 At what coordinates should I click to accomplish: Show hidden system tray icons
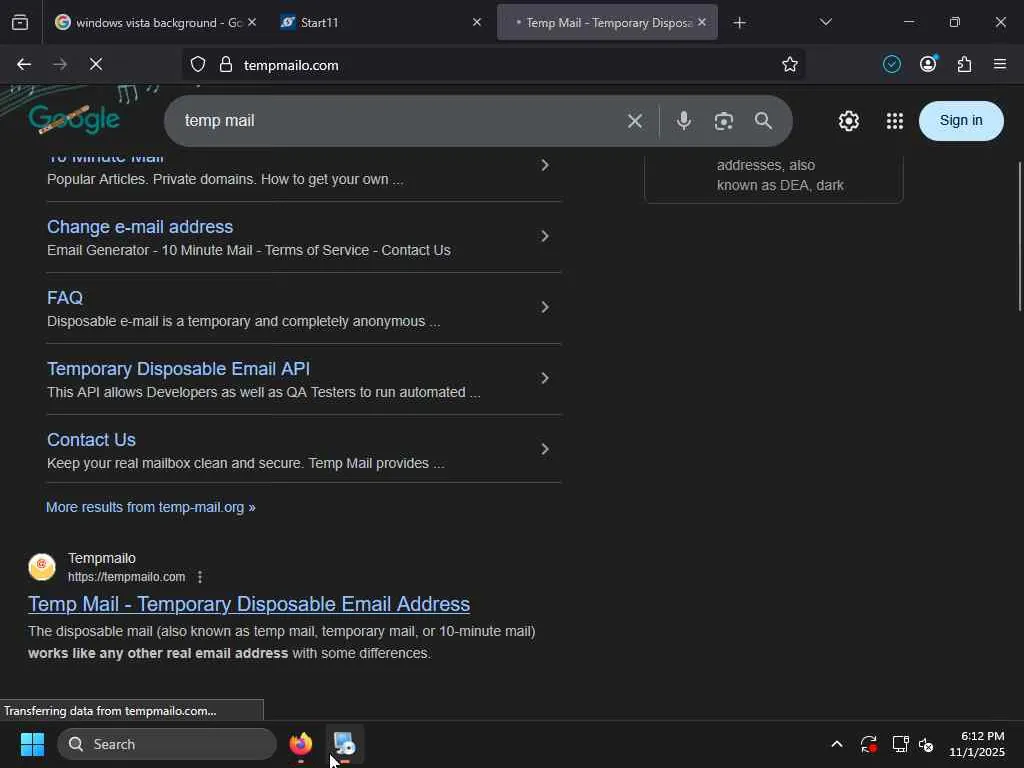pos(837,744)
